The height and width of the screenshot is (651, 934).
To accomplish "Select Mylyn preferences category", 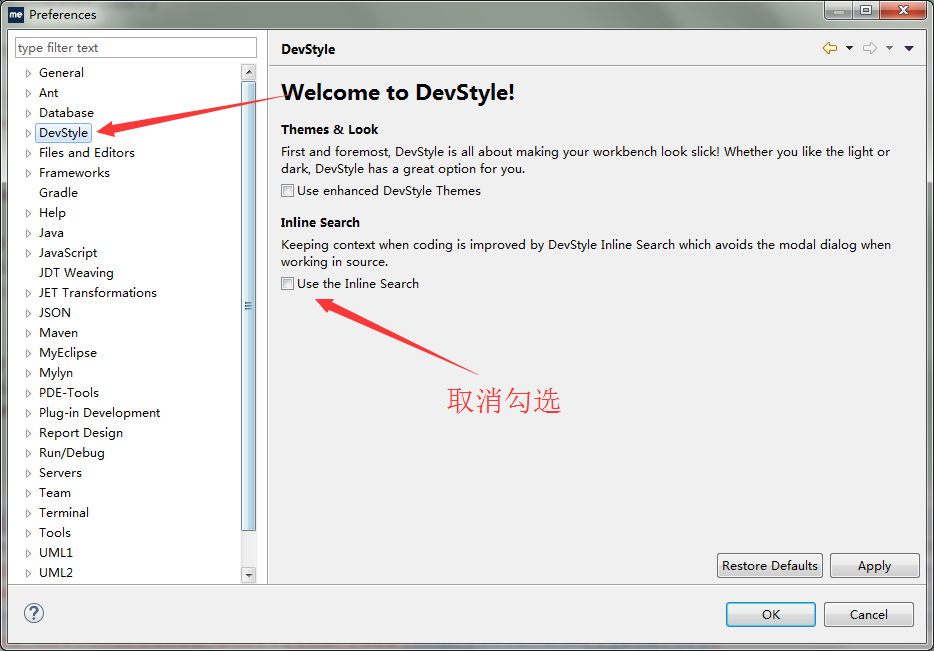I will (x=56, y=373).
